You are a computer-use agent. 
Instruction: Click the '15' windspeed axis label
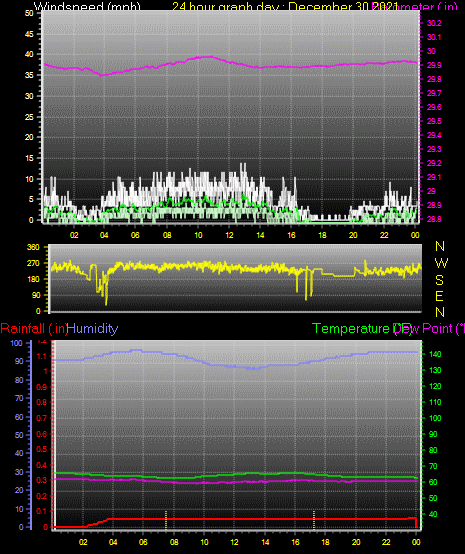[x=29, y=158]
